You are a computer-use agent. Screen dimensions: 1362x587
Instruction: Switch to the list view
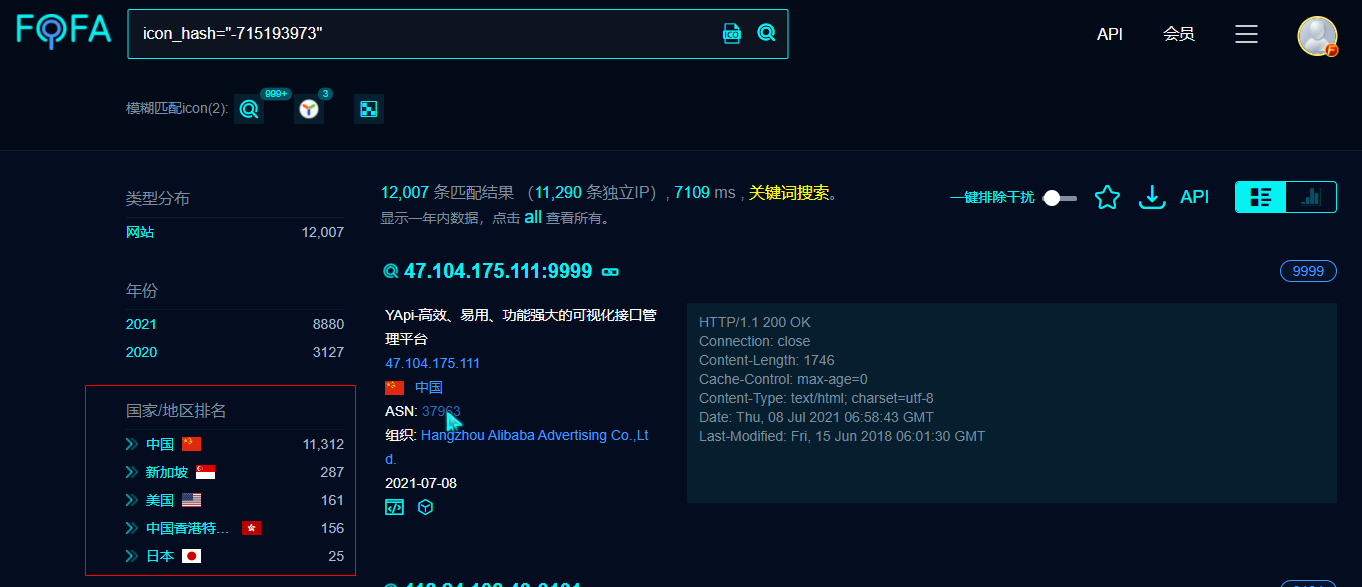click(x=1261, y=197)
